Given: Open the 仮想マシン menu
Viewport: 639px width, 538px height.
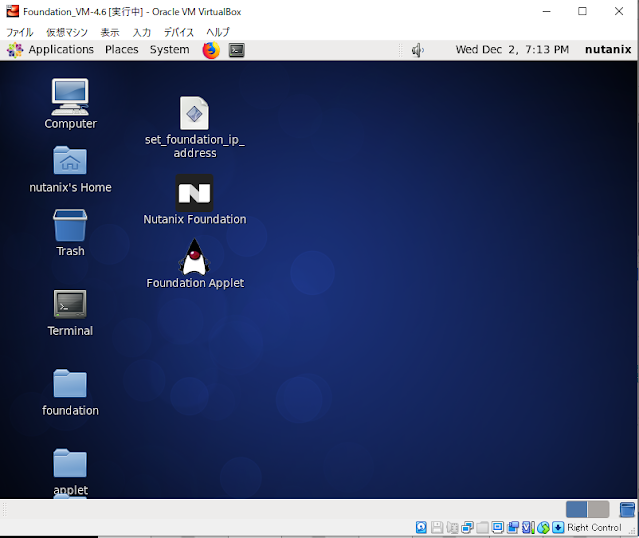Looking at the screenshot, I should (x=67, y=32).
